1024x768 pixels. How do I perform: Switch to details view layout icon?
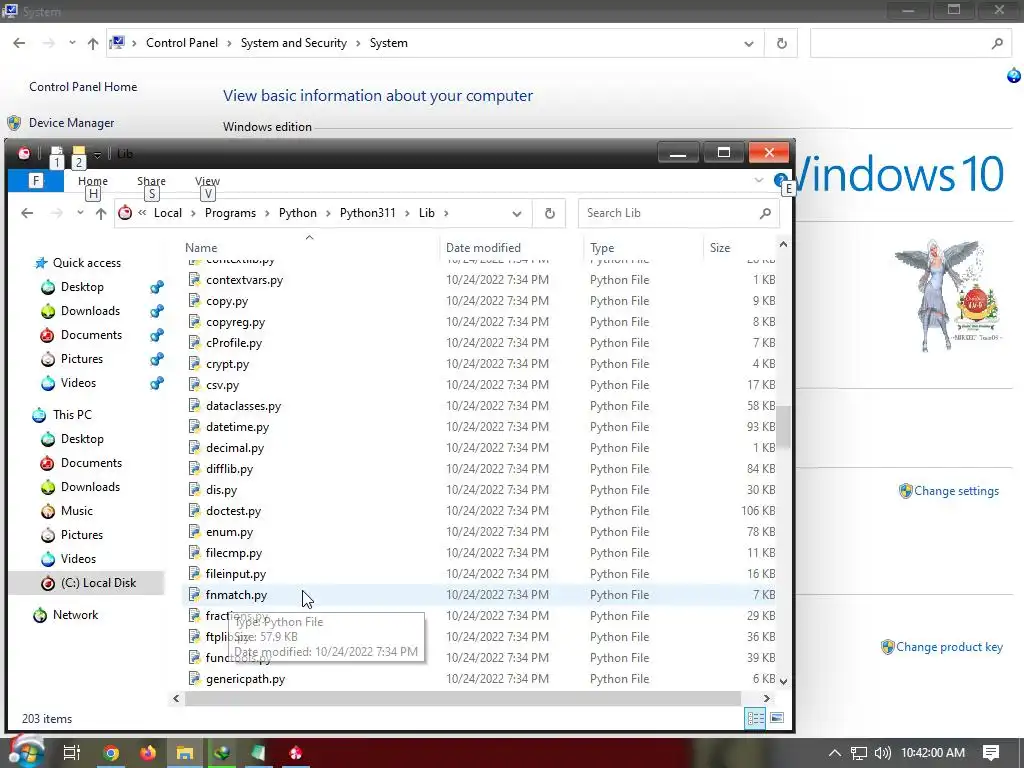756,718
